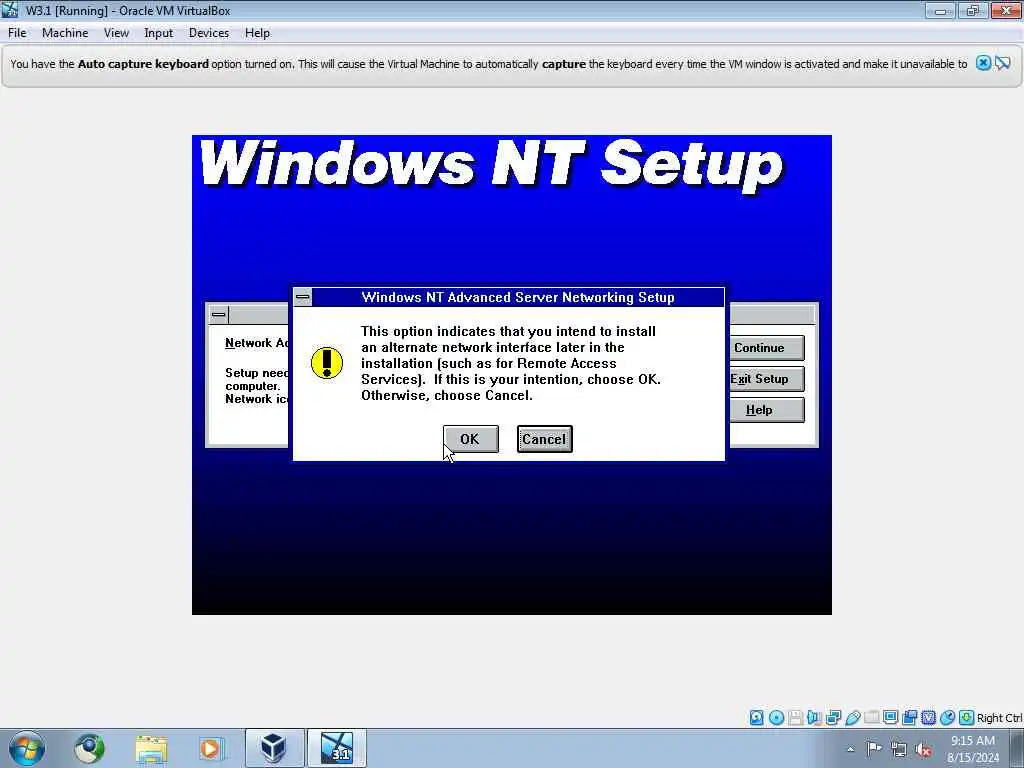This screenshot has width=1024, height=768.
Task: Click the shared folders status icon
Action: coord(871,718)
